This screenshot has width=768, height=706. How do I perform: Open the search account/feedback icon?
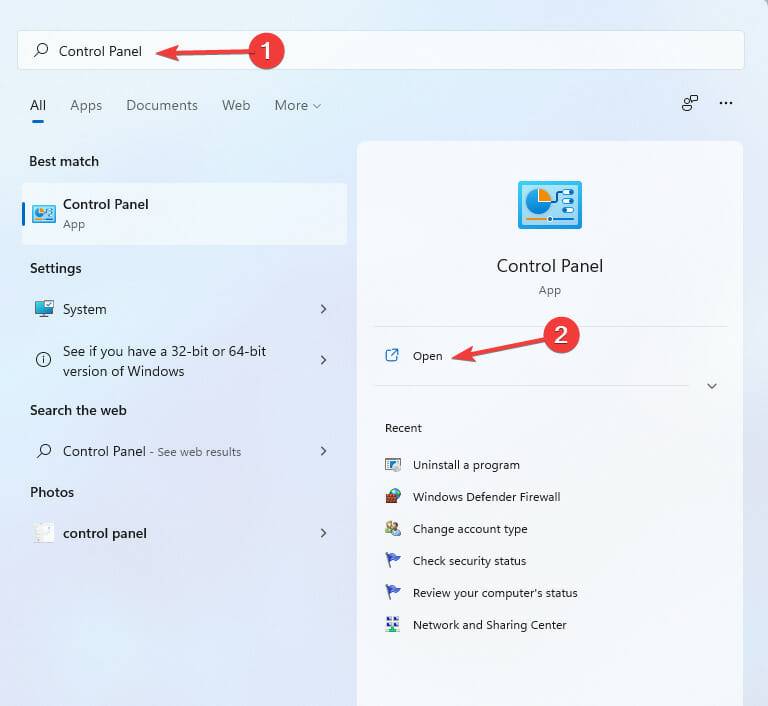pyautogui.click(x=690, y=103)
